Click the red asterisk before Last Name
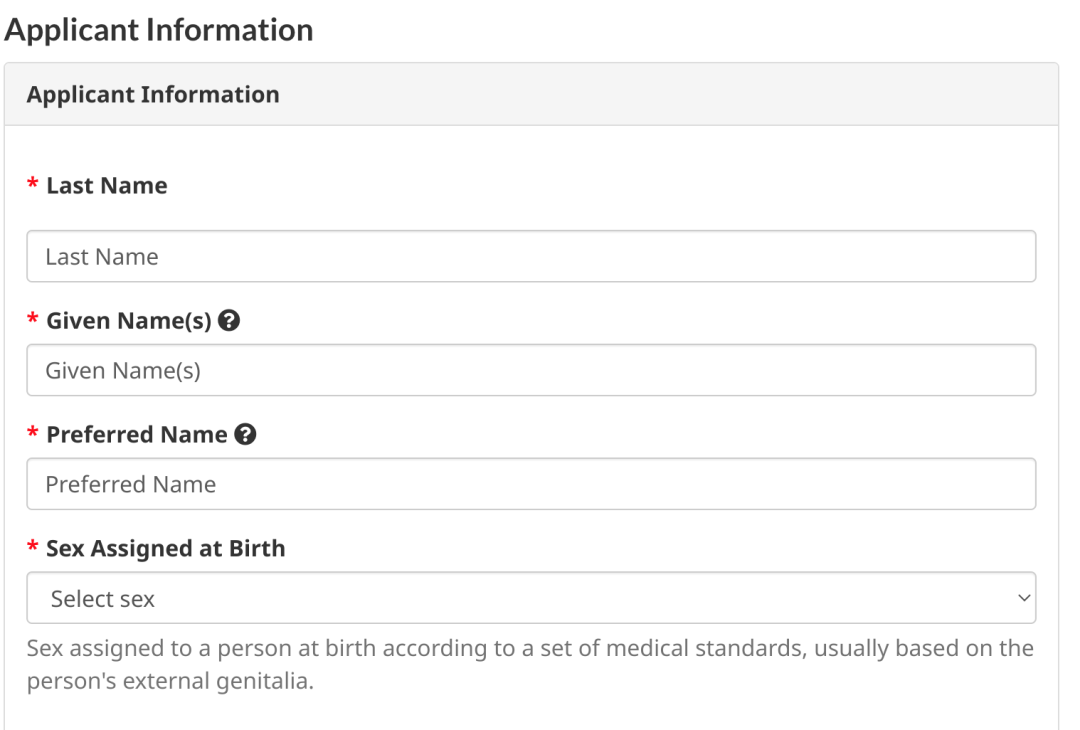 [33, 187]
